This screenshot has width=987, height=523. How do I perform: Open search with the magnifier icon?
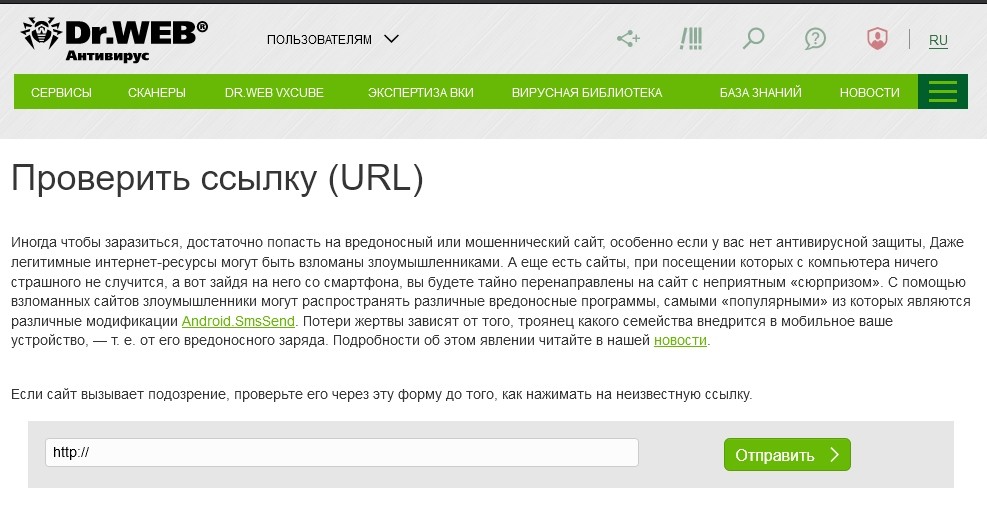753,39
